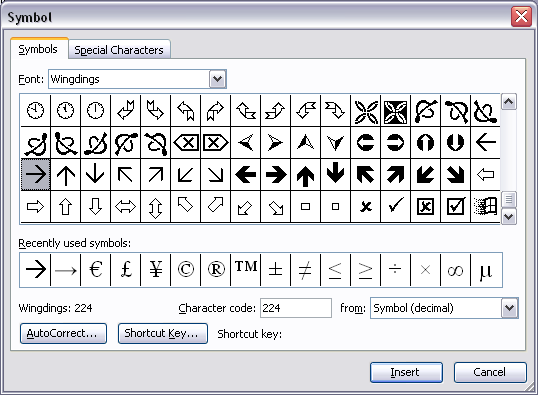
Task: Choose the down arrow in black circle
Action: point(456,142)
